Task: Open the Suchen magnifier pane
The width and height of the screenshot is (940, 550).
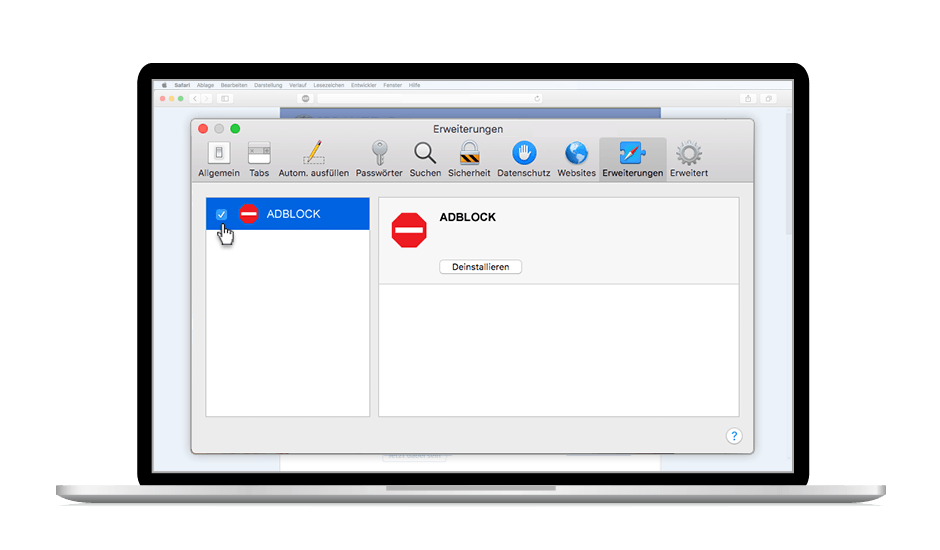Action: coord(425,160)
